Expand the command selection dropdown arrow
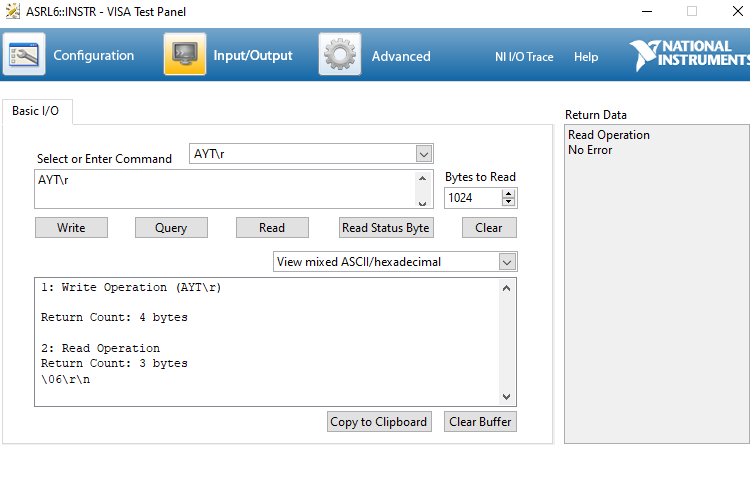 [423, 154]
